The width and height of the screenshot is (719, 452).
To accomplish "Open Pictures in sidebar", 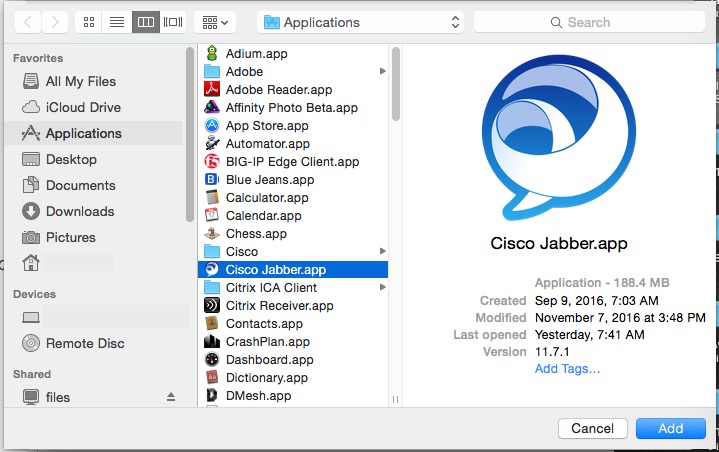I will 93,237.
